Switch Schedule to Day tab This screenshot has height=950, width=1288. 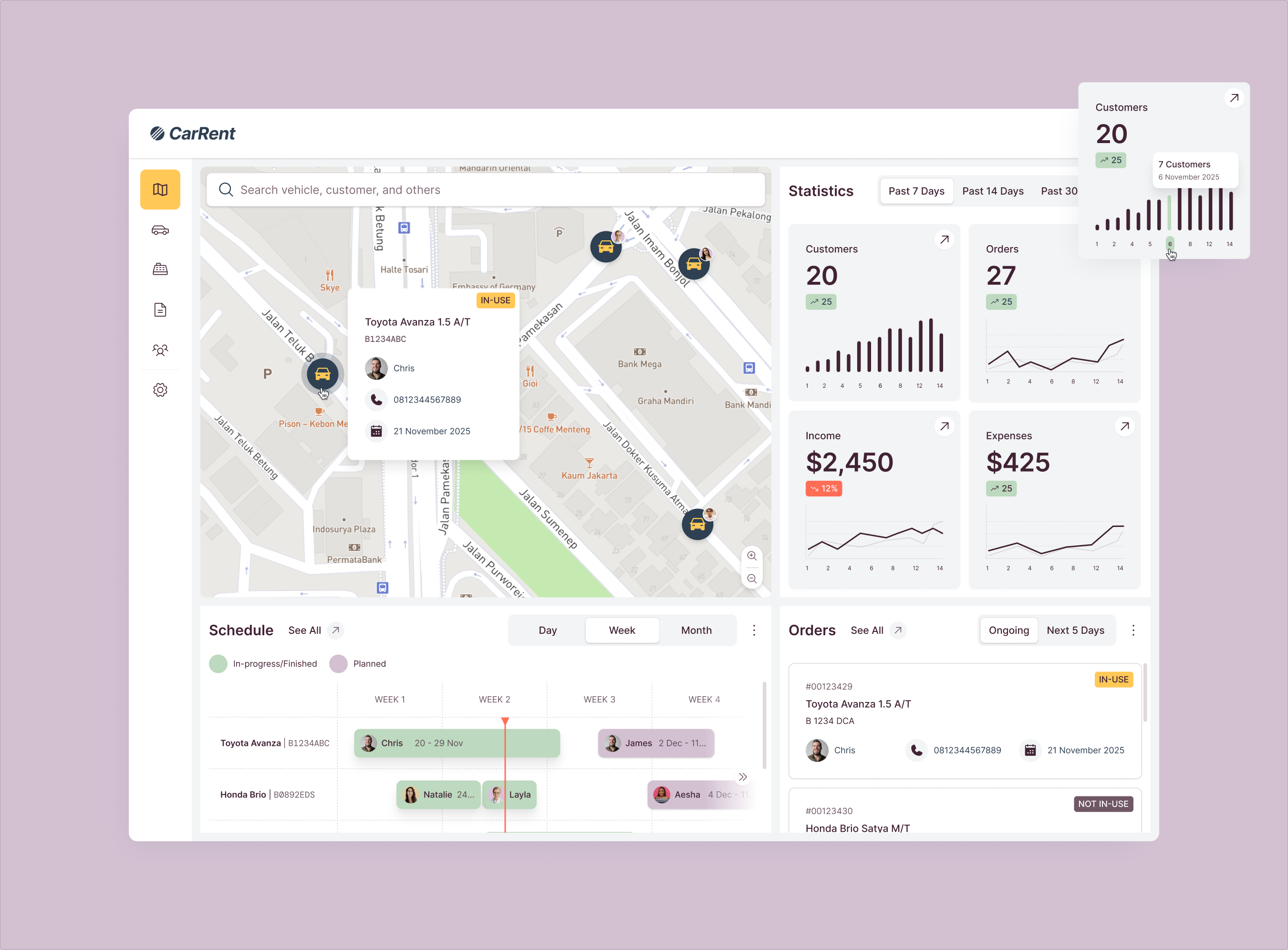pyautogui.click(x=547, y=630)
